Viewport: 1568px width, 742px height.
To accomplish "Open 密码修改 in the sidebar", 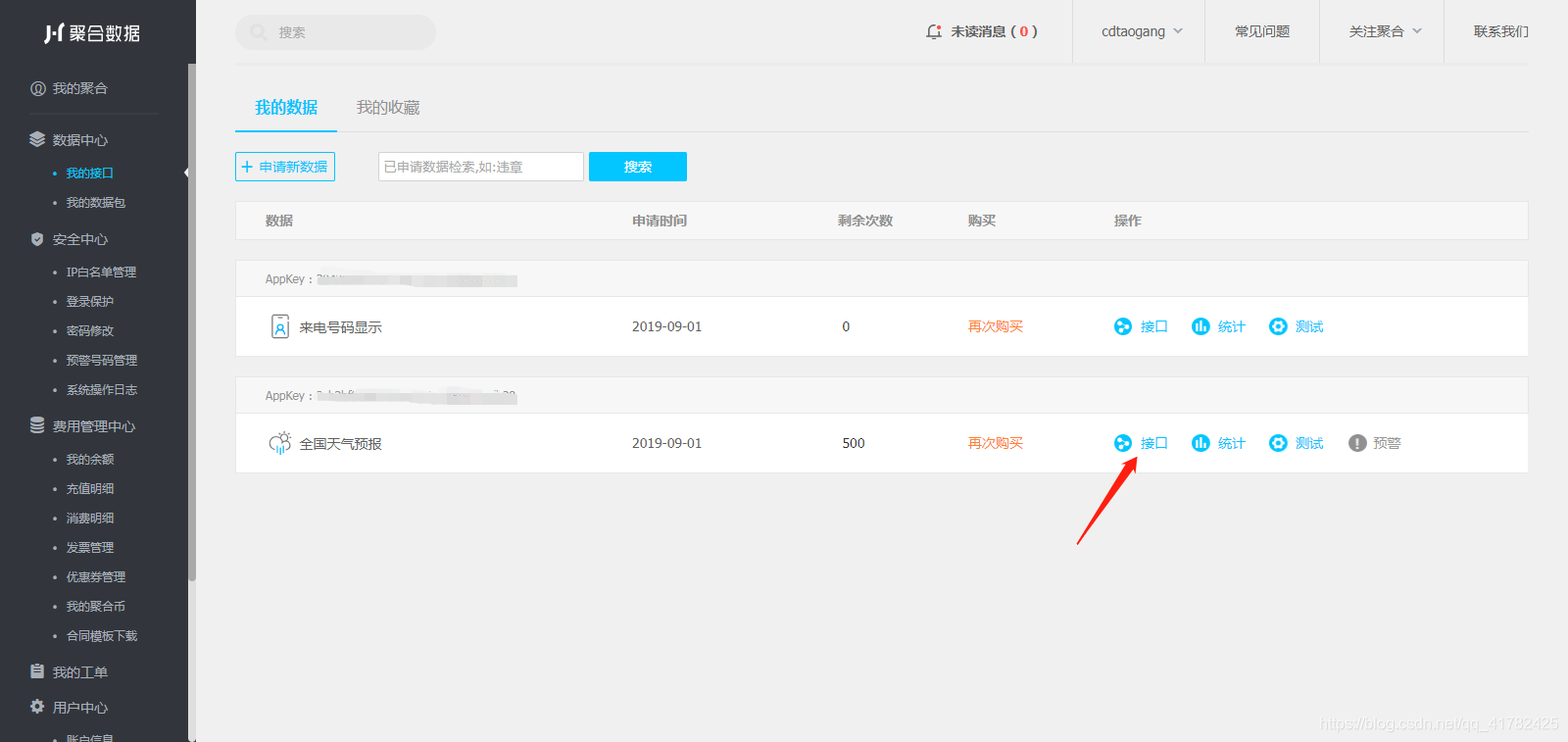I will click(90, 331).
